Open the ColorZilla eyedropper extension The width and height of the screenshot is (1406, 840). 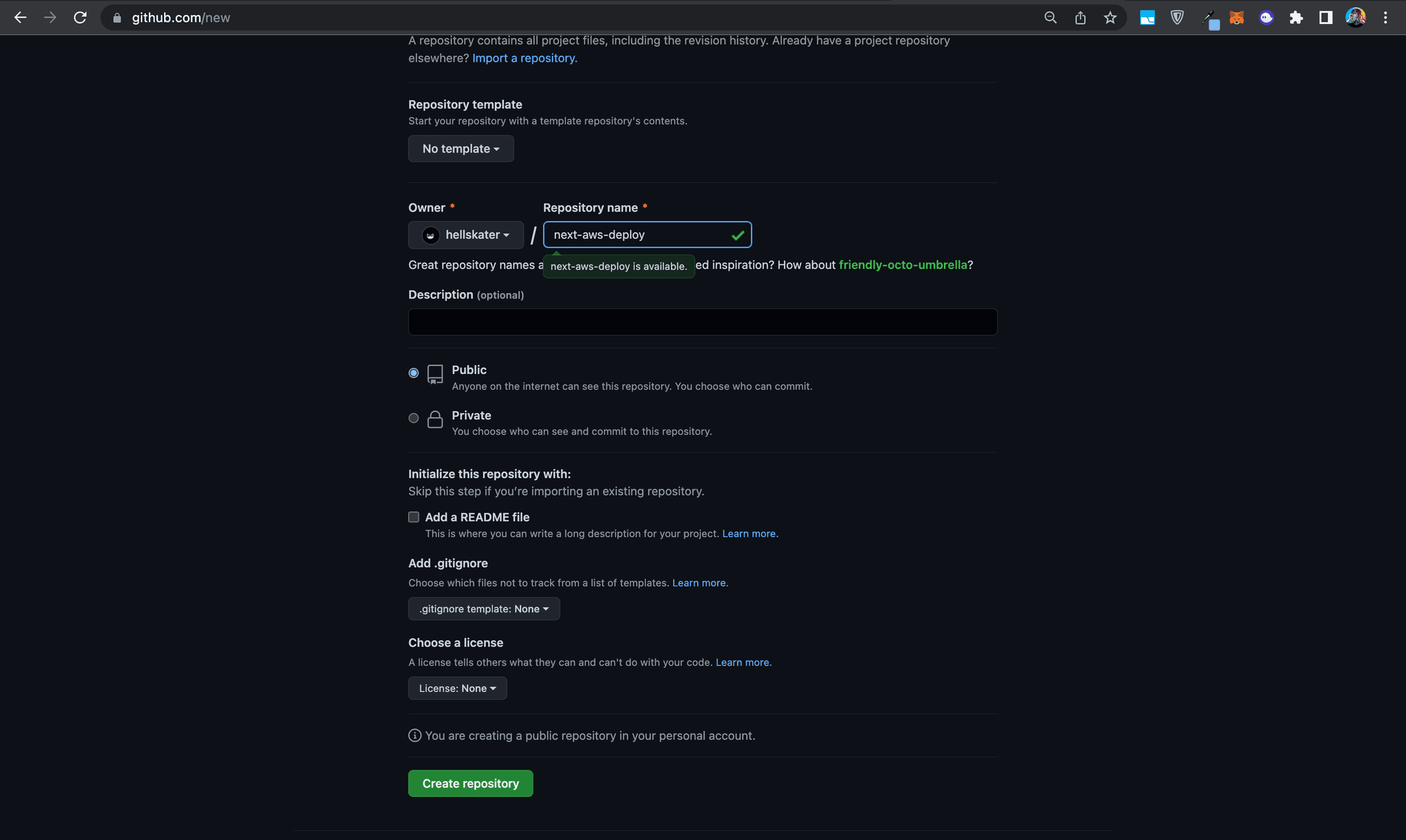coord(1211,17)
